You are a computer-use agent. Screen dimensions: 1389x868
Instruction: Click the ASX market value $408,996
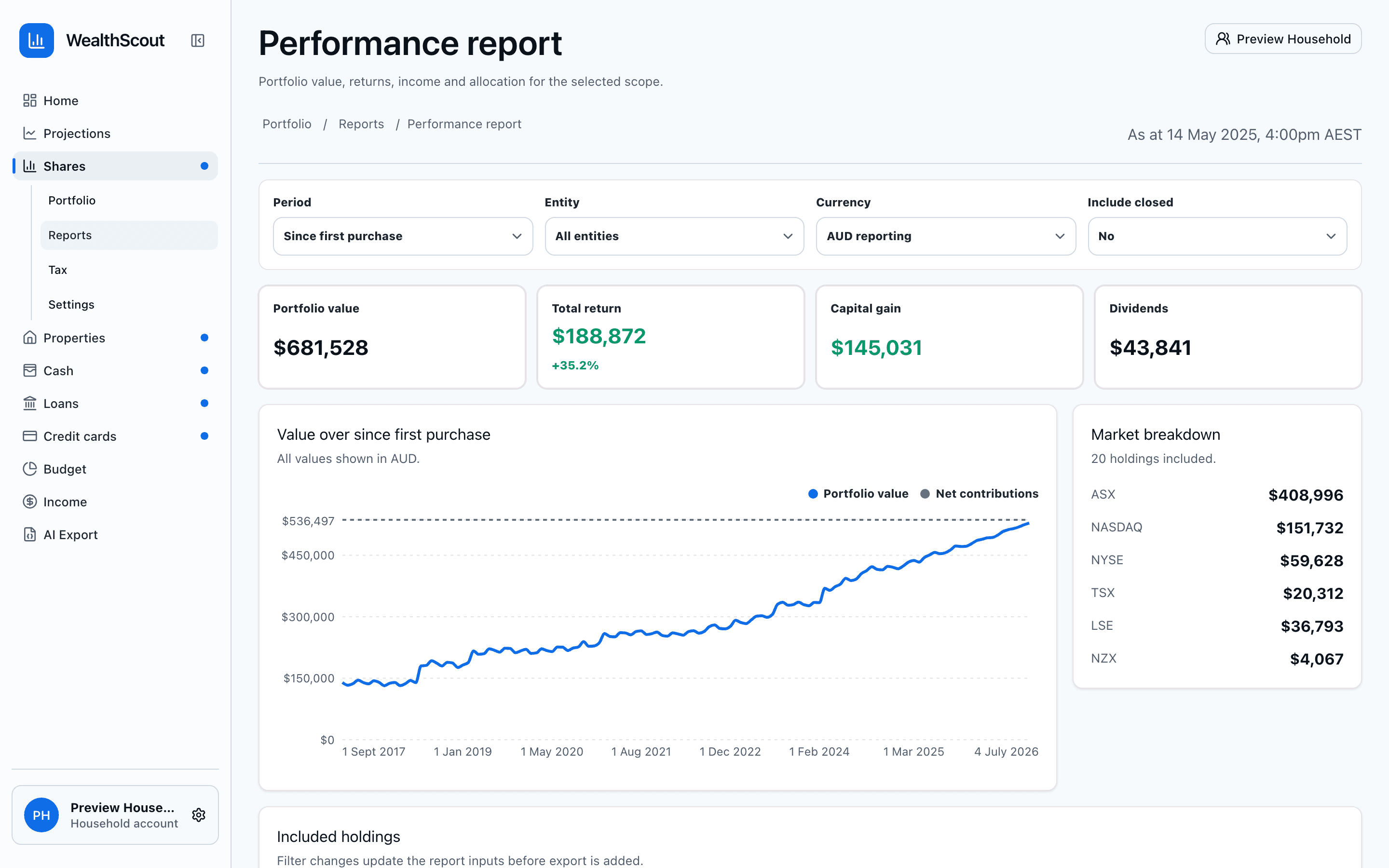pyautogui.click(x=1305, y=495)
